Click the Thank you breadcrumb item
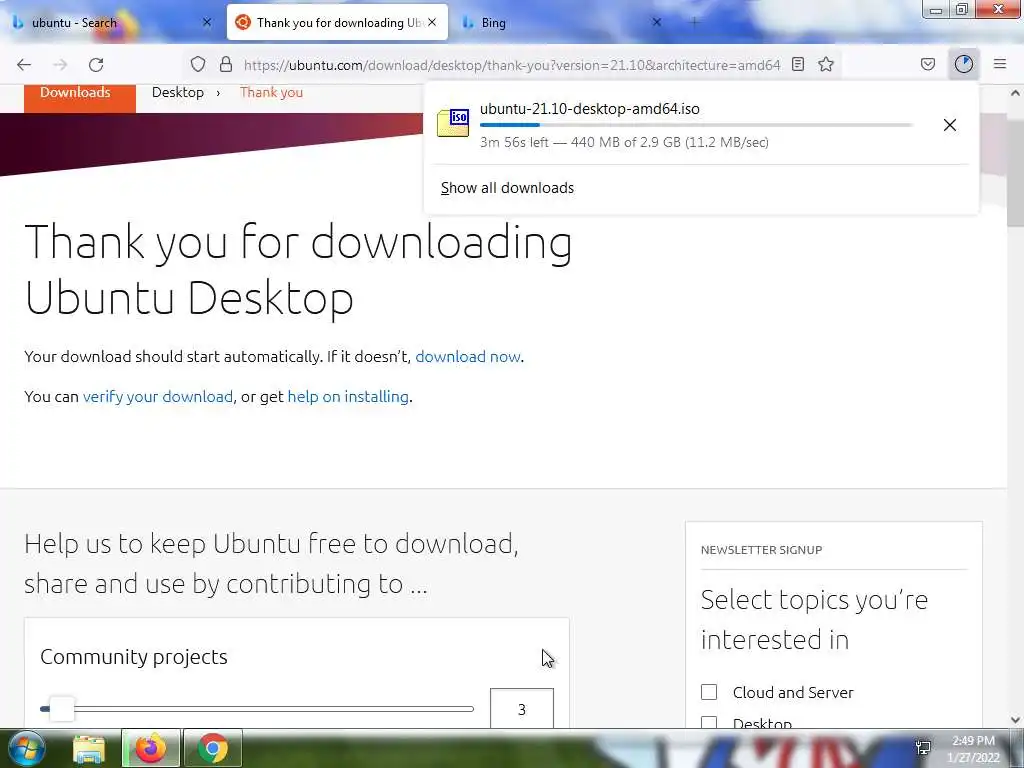1024x768 pixels. click(x=271, y=92)
